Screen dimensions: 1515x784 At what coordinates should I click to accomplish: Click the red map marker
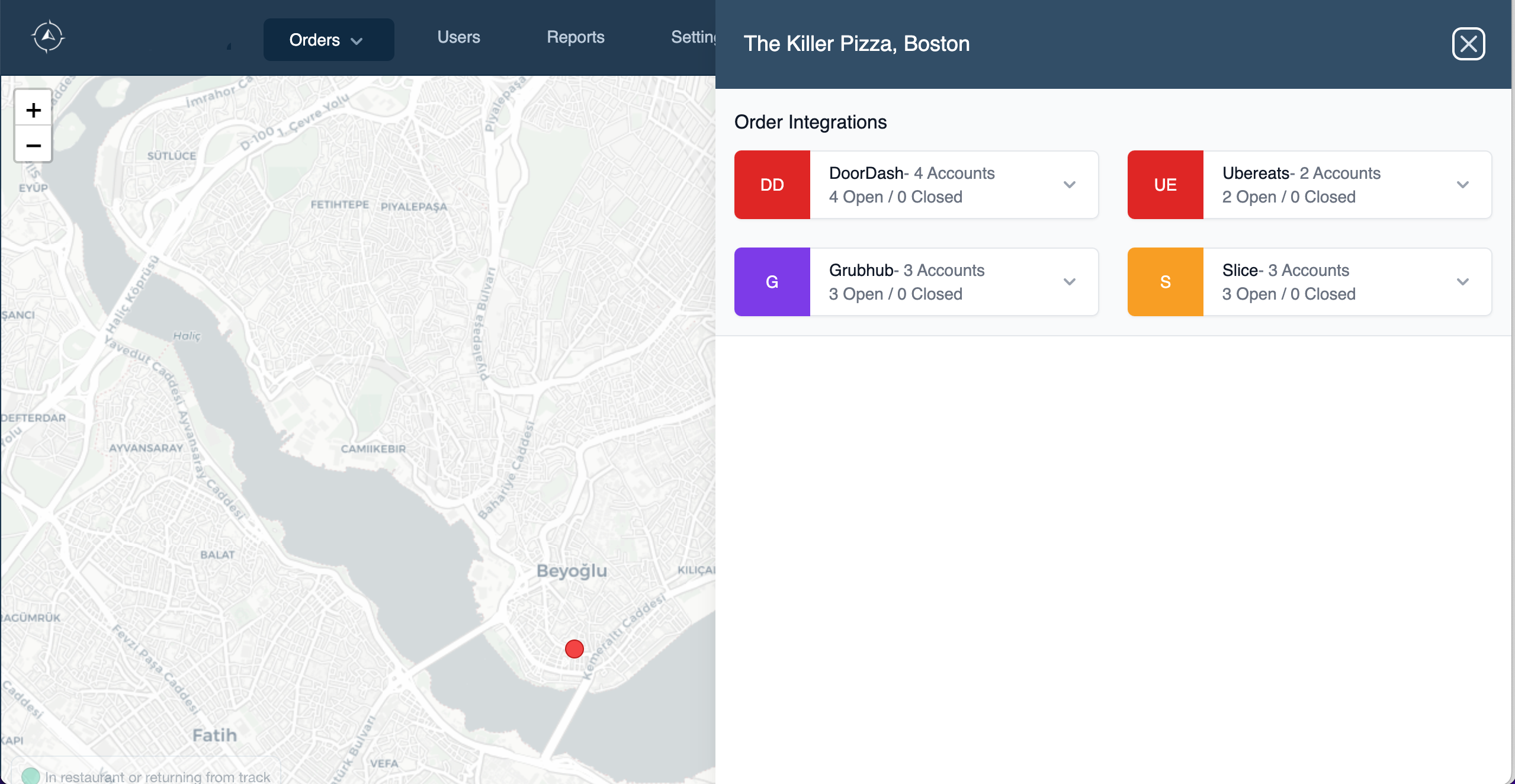574,649
